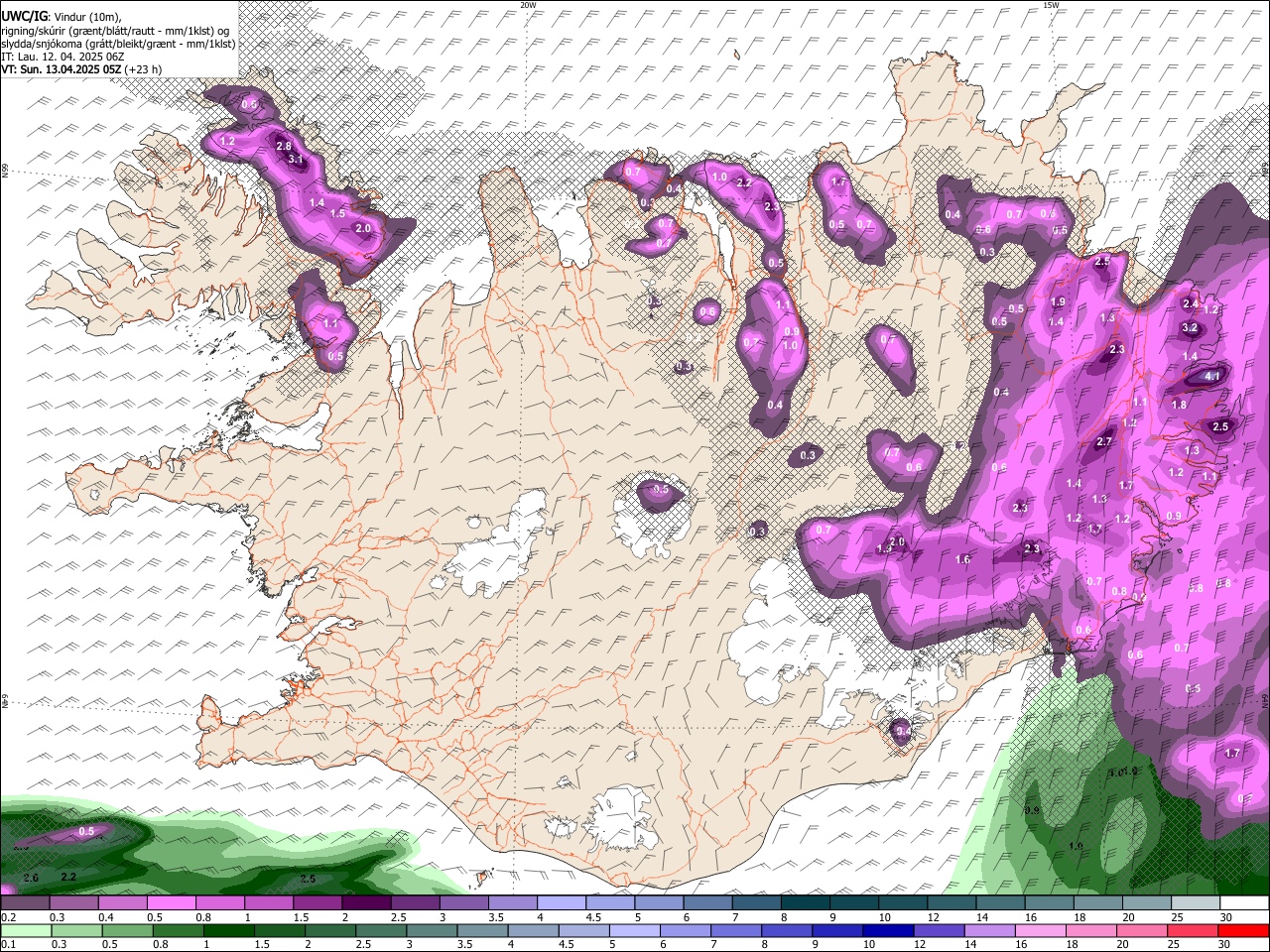Viewport: 1270px width, 952px height.
Task: Click the "0.1" label in lower legend row
Action: pos(9,944)
